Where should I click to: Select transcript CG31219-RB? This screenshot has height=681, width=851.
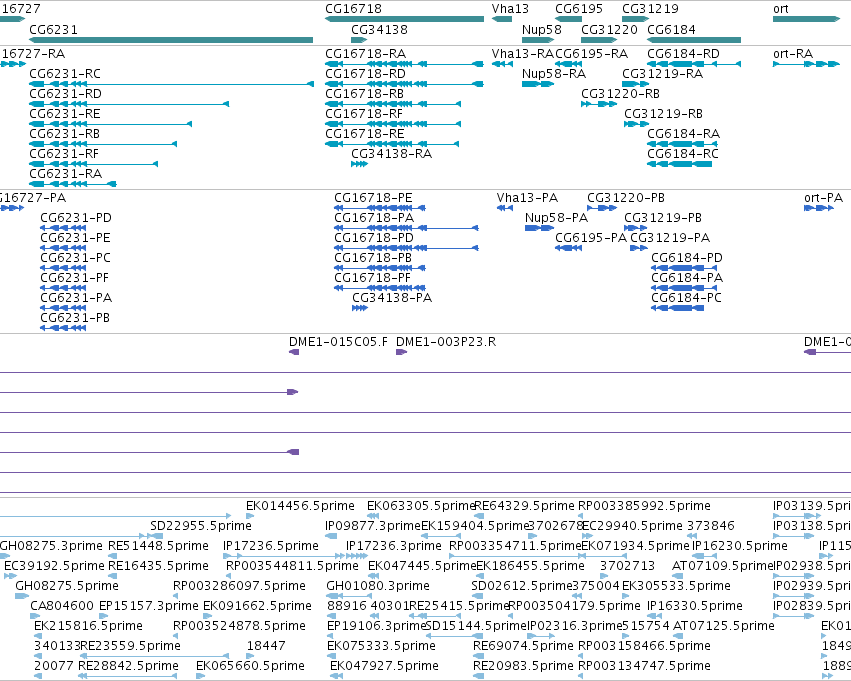(637, 124)
